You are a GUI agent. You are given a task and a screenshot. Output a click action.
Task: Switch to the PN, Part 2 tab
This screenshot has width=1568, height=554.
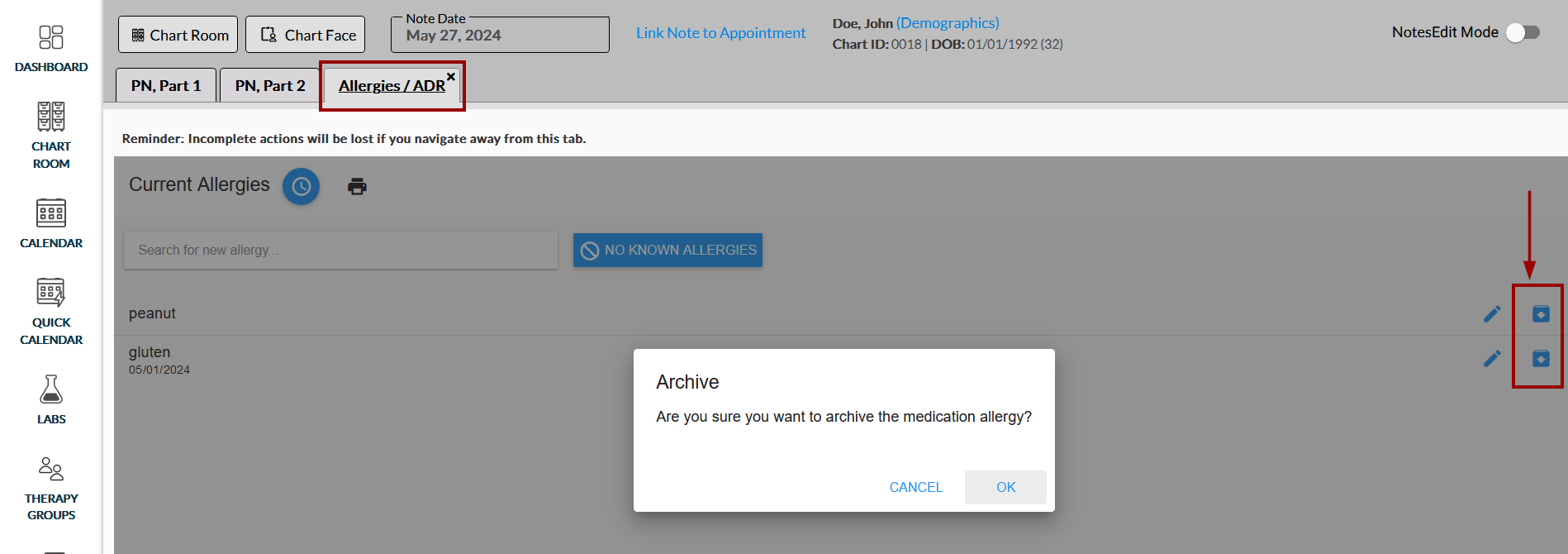coord(270,86)
